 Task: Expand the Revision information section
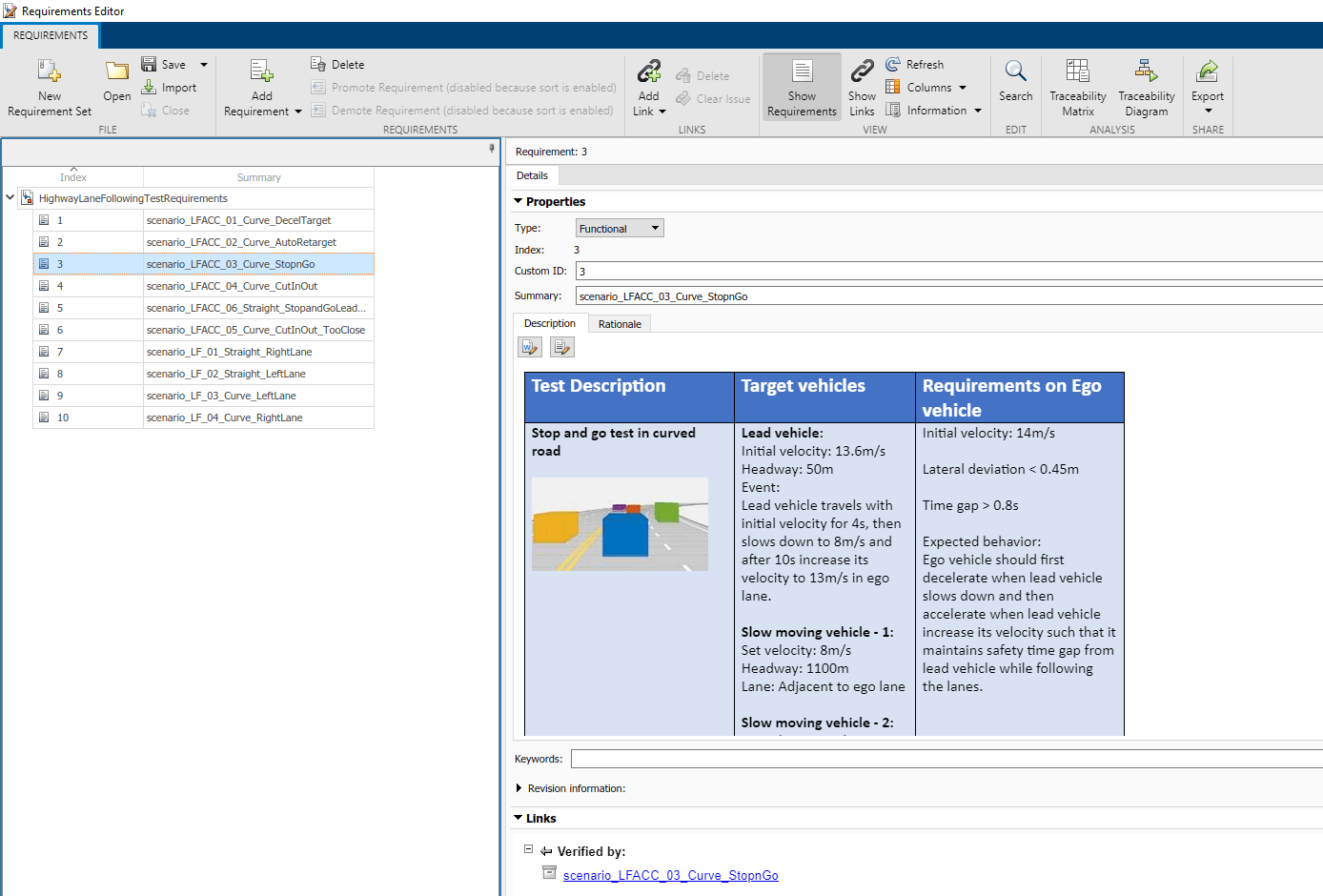(519, 788)
